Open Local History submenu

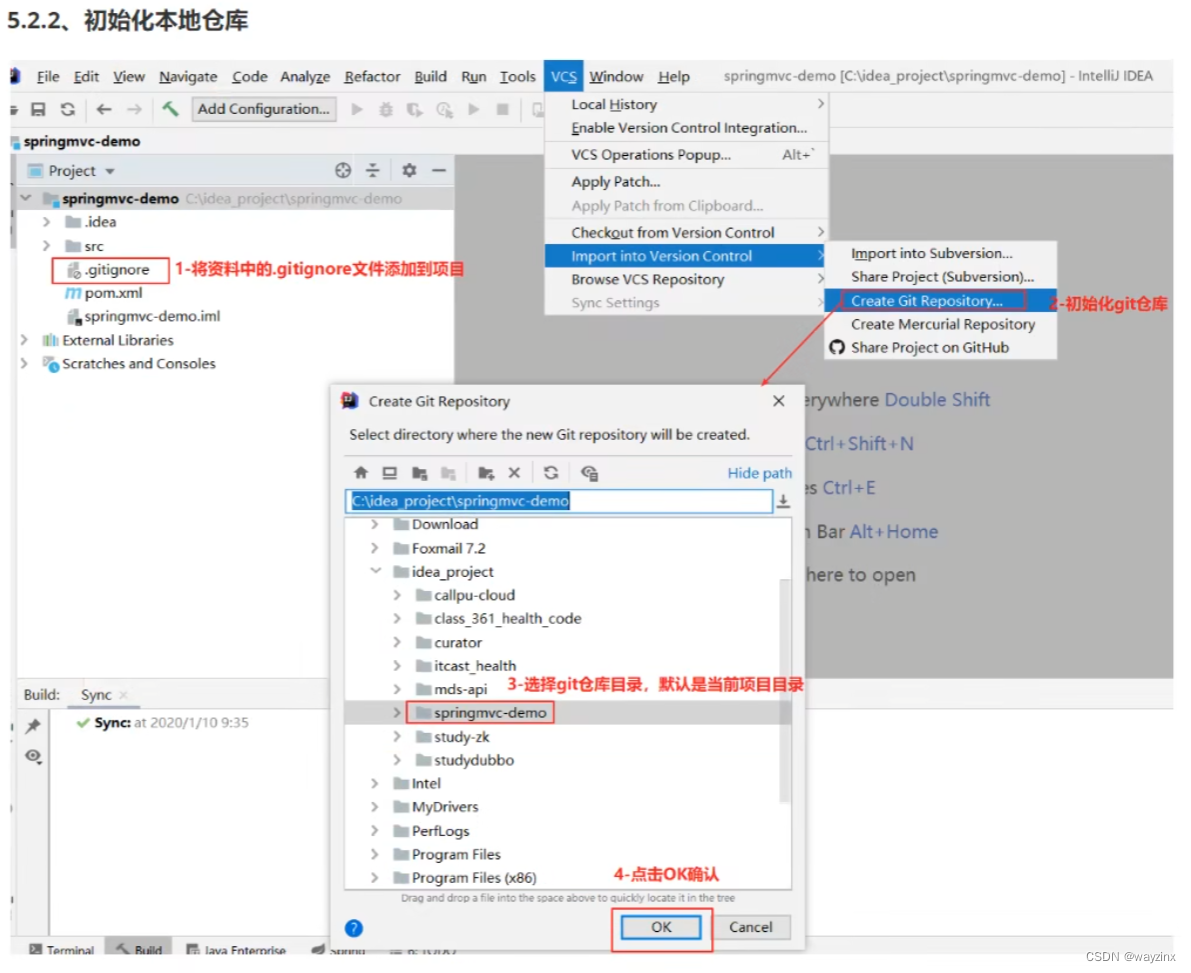coord(686,104)
